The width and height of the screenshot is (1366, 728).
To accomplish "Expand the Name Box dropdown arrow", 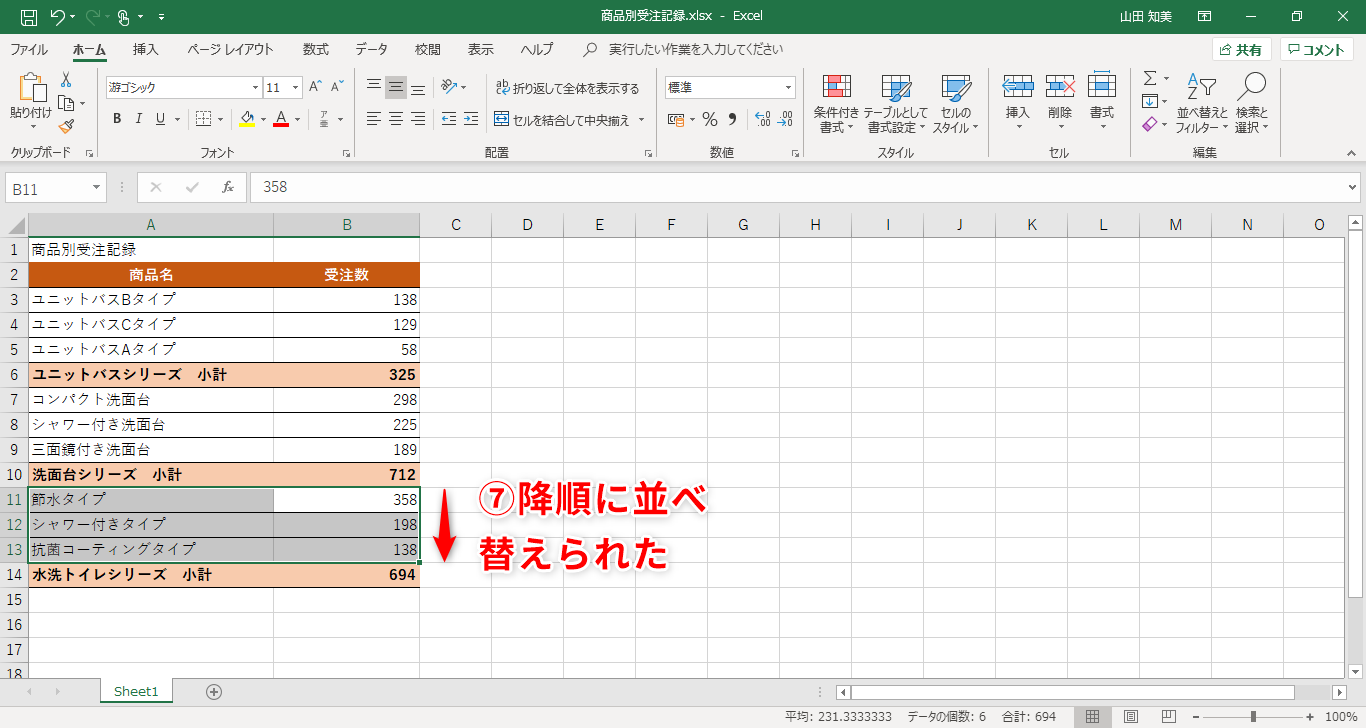I will pyautogui.click(x=96, y=187).
